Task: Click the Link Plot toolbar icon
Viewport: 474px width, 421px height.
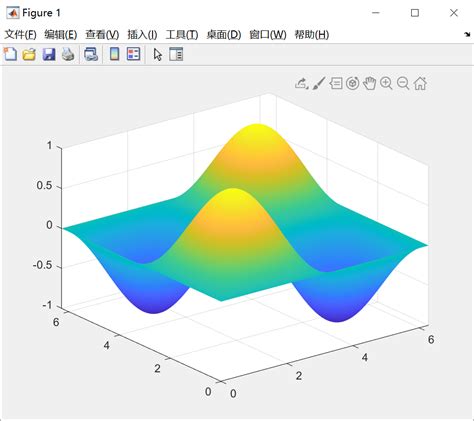Action: (x=91, y=54)
